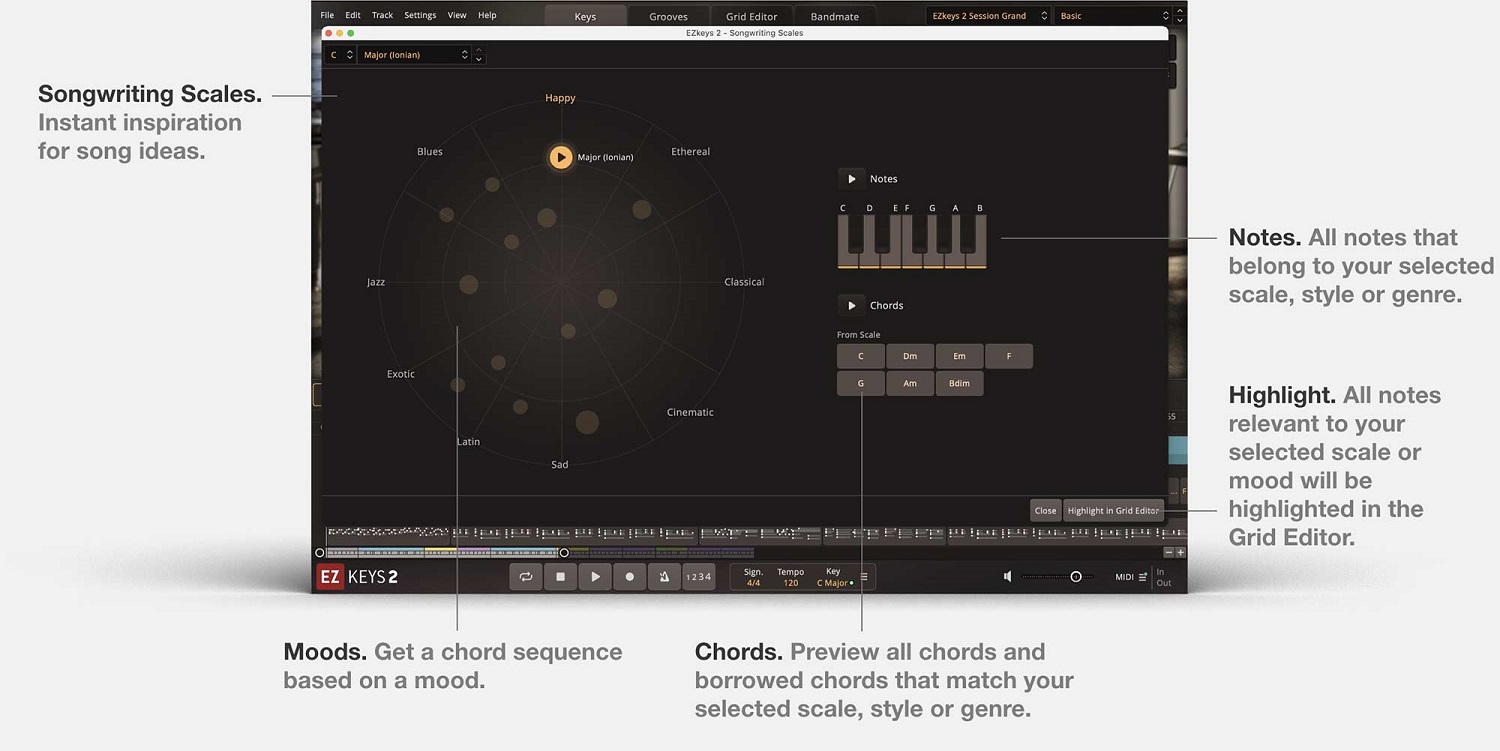Click the song track loop start handle

click(x=320, y=552)
